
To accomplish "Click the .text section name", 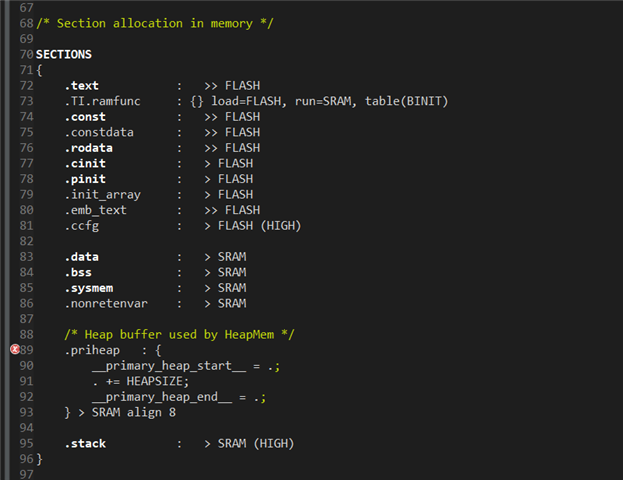I will coord(82,86).
